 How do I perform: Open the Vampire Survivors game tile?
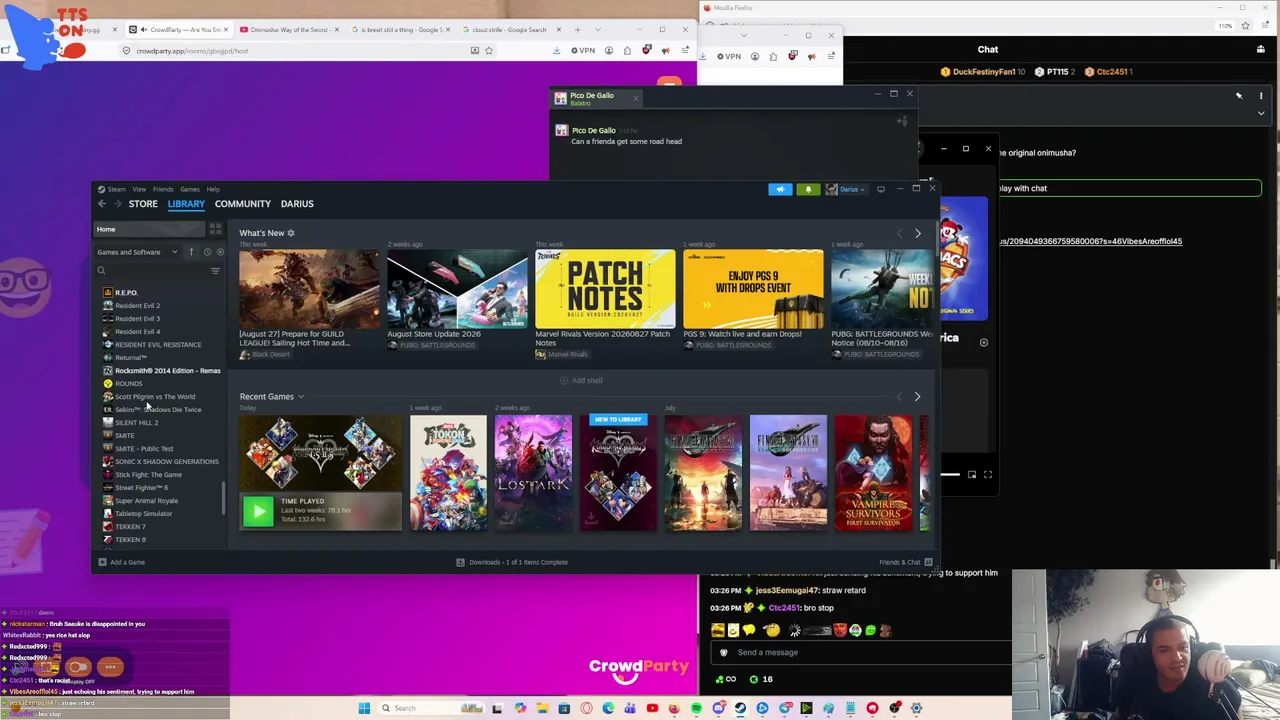coord(873,472)
